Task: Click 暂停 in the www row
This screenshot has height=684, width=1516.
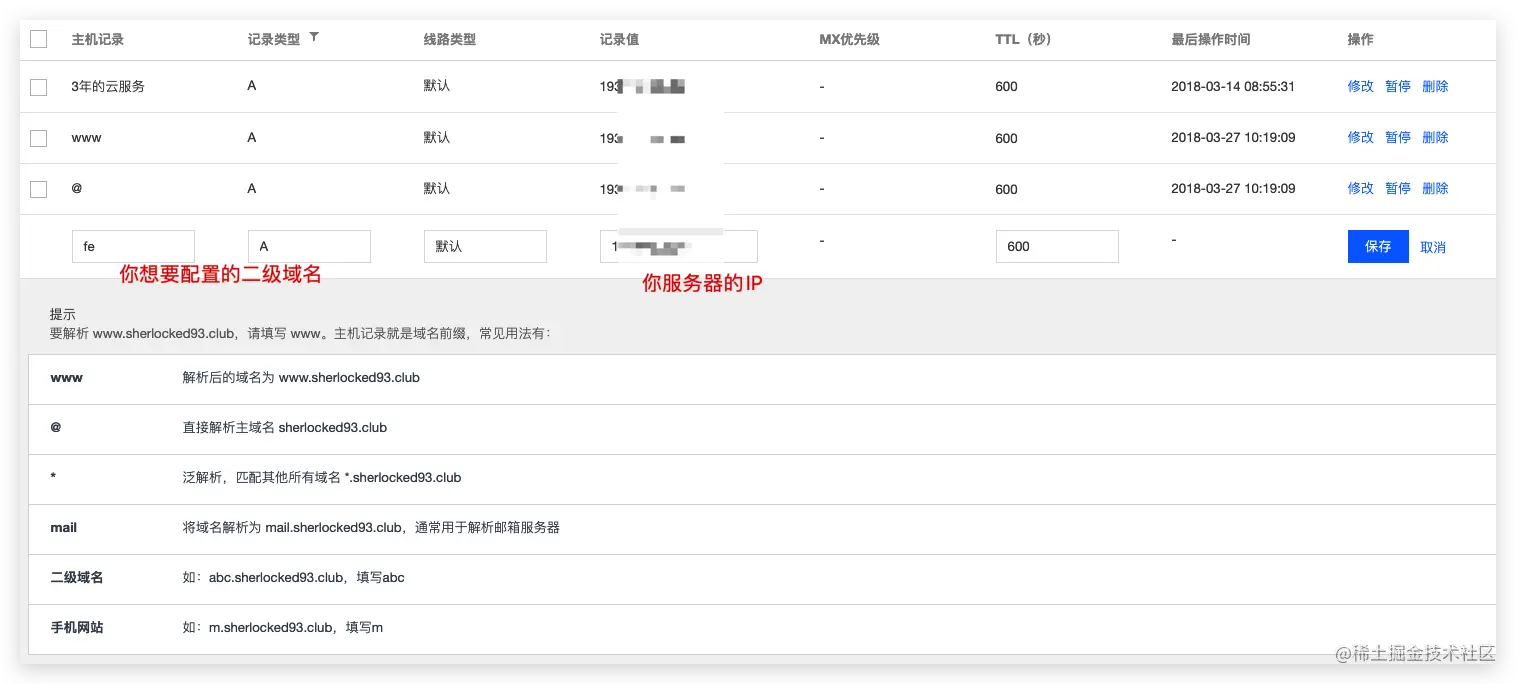Action: click(x=1398, y=137)
